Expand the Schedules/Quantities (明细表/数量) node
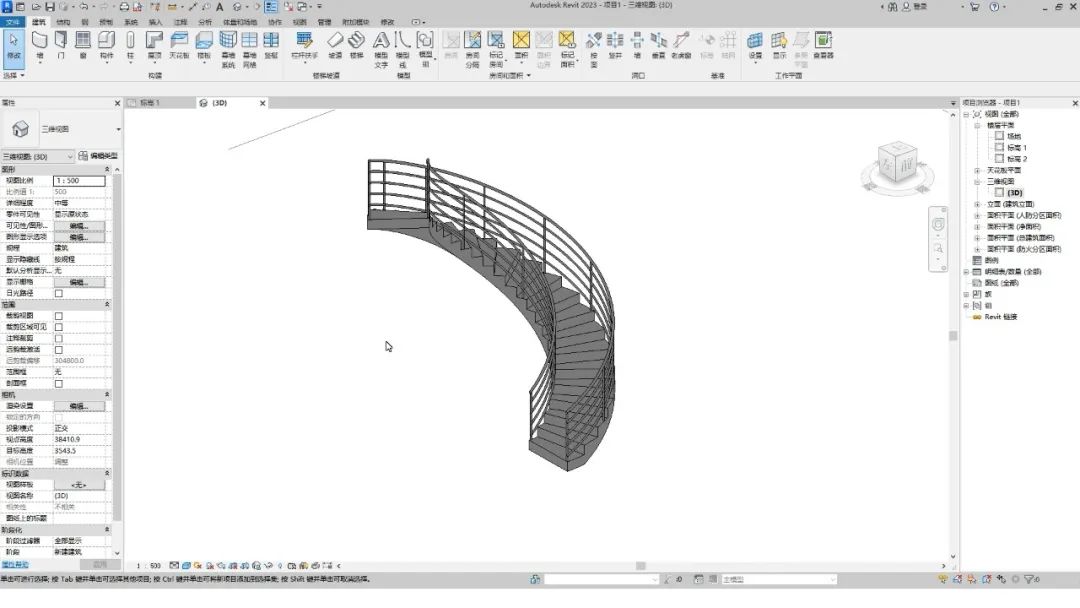Image resolution: width=1080 pixels, height=608 pixels. 966,272
